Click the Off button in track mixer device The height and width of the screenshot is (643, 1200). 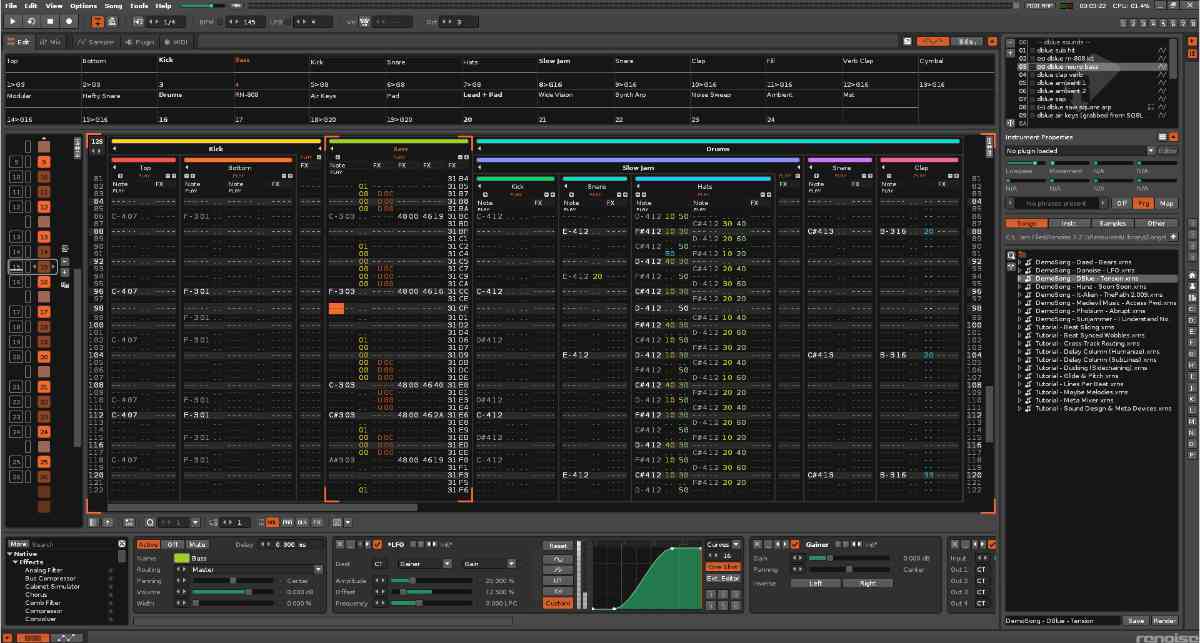tap(171, 544)
